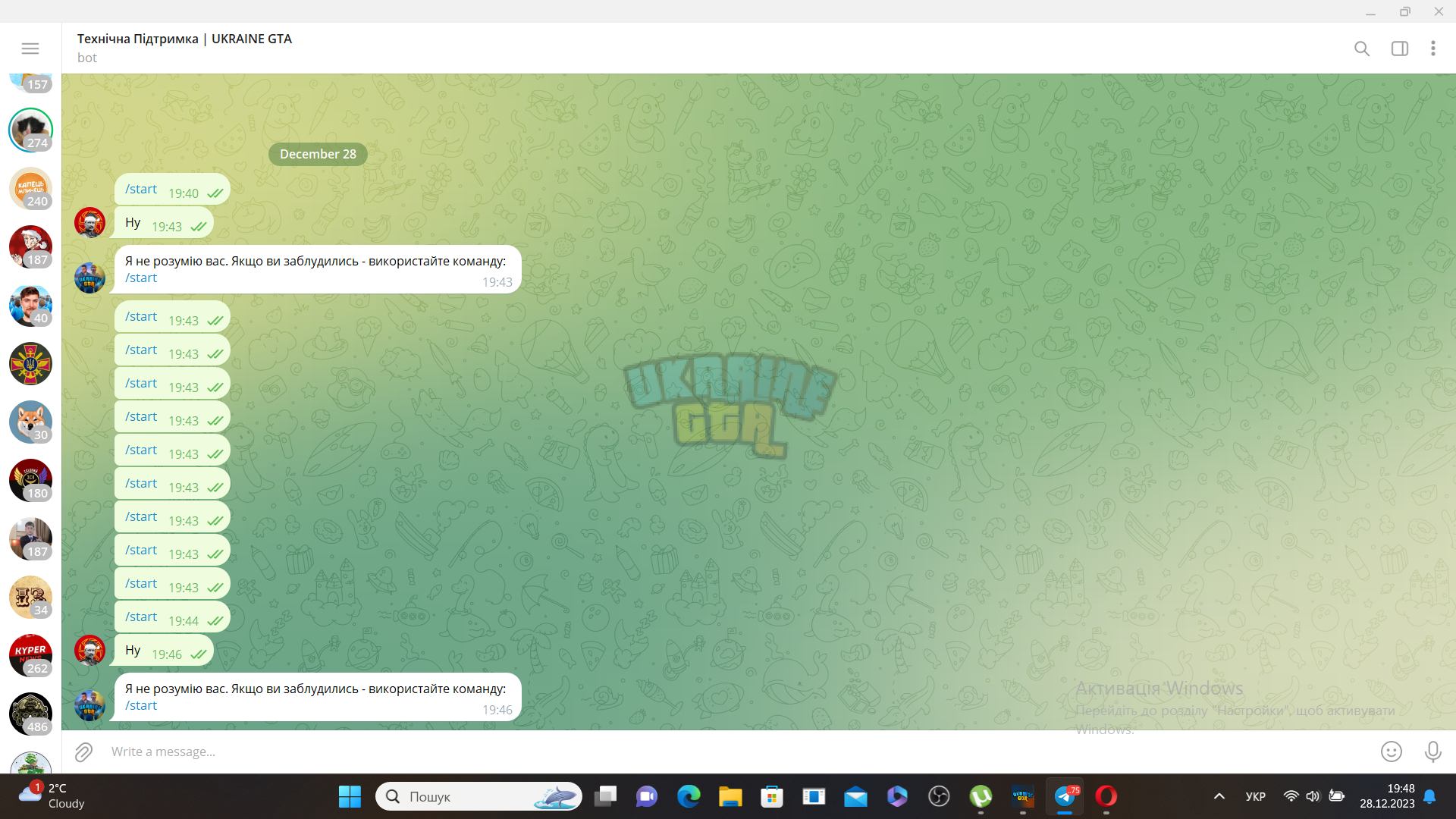This screenshot has width=1456, height=819.
Task: Click /start link in the 19:43 bot reply
Action: [141, 278]
